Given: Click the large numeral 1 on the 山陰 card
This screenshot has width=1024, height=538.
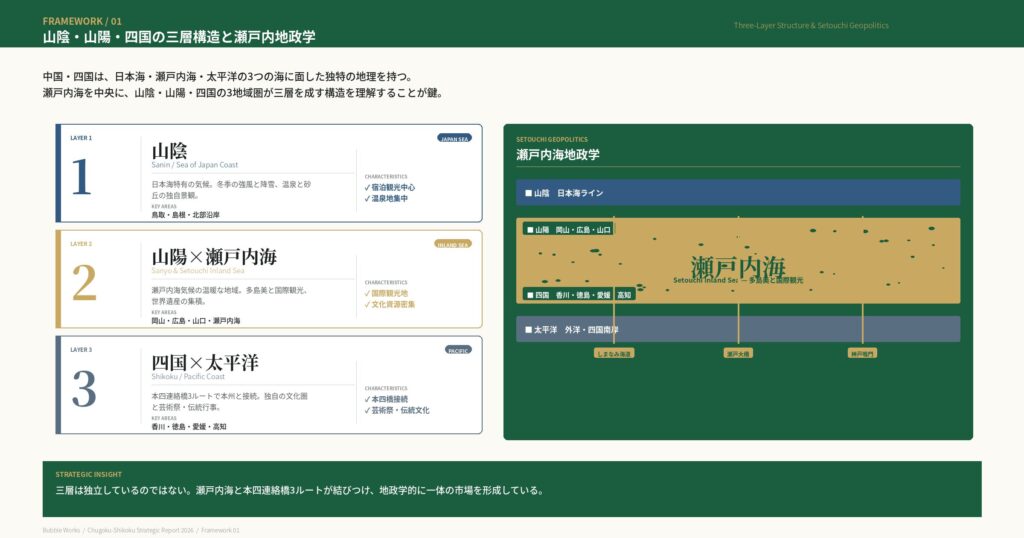Looking at the screenshot, I should click(x=81, y=177).
